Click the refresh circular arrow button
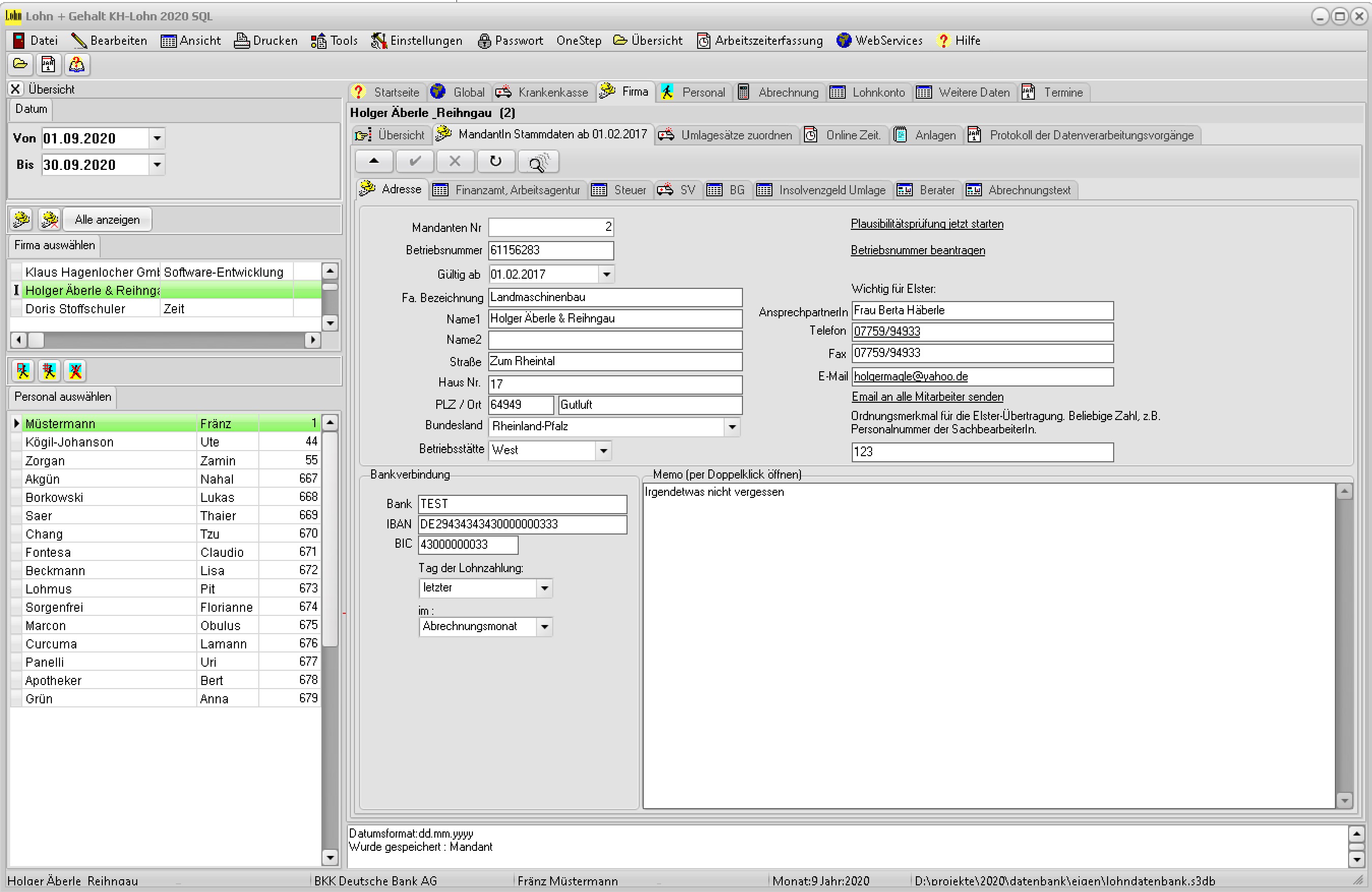This screenshot has width=1372, height=892. pos(496,161)
